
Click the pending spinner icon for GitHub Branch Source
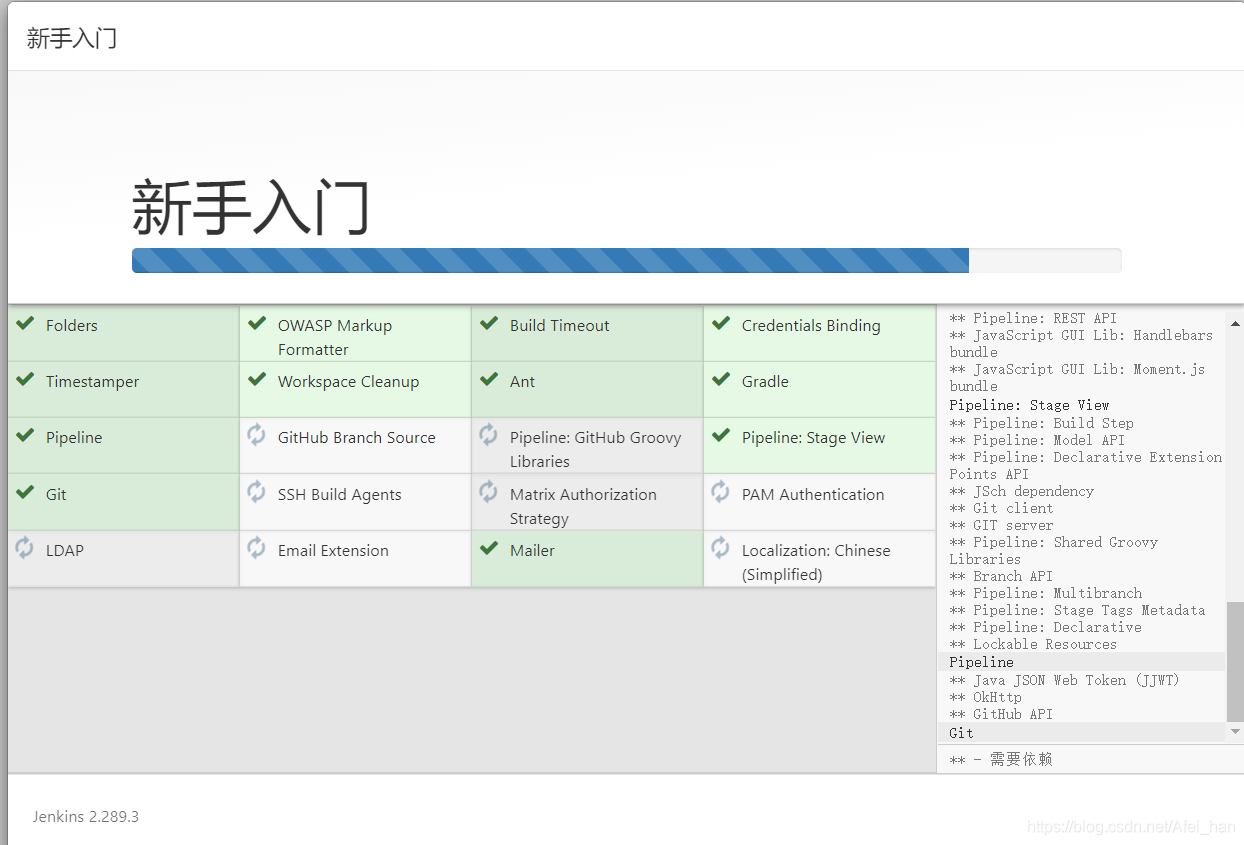coord(257,435)
